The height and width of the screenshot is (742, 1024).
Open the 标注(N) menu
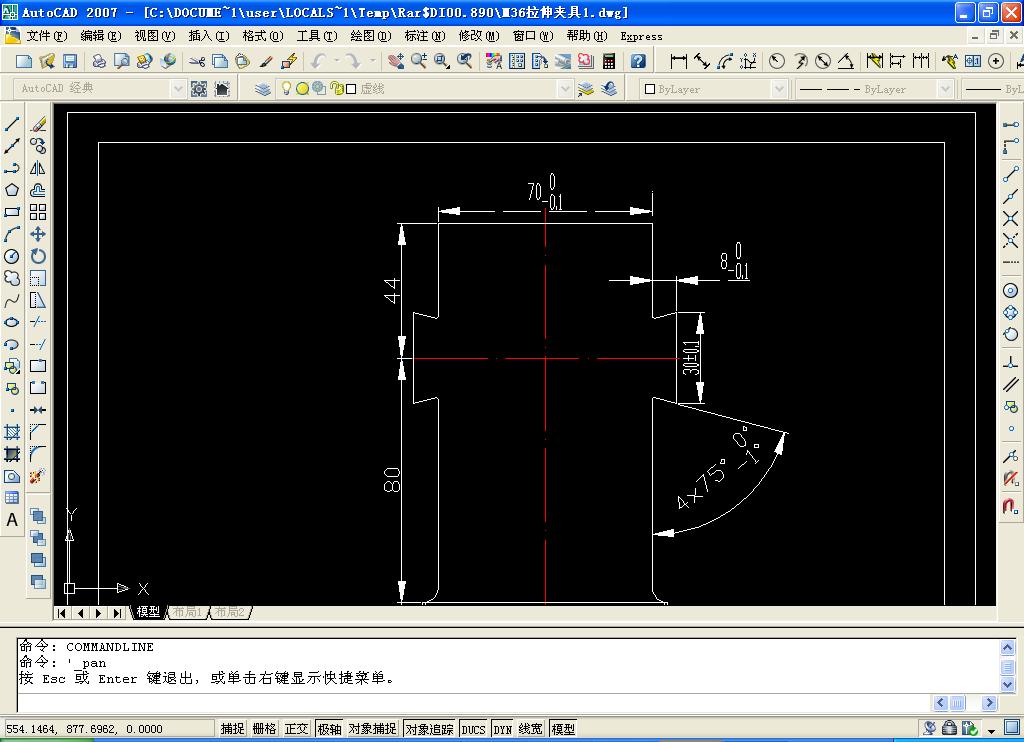tap(424, 36)
